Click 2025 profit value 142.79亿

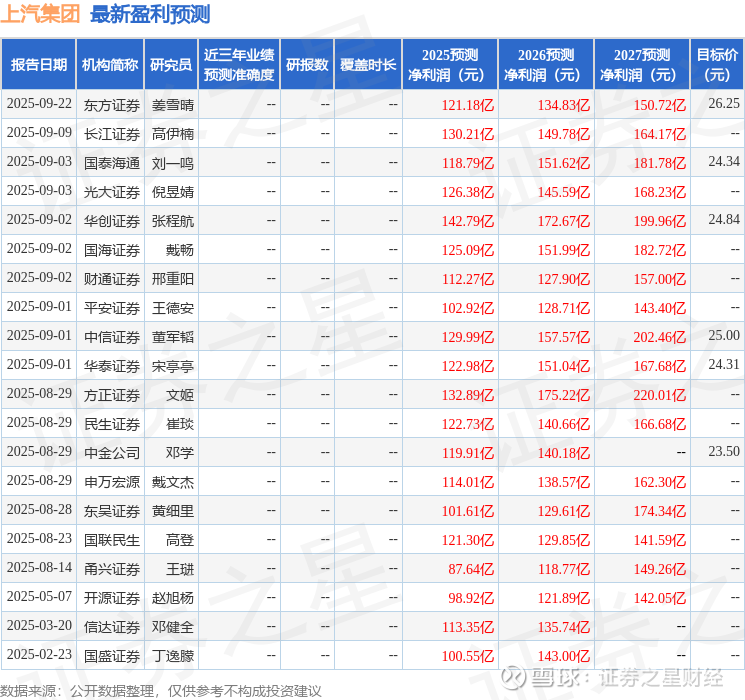click(x=468, y=221)
